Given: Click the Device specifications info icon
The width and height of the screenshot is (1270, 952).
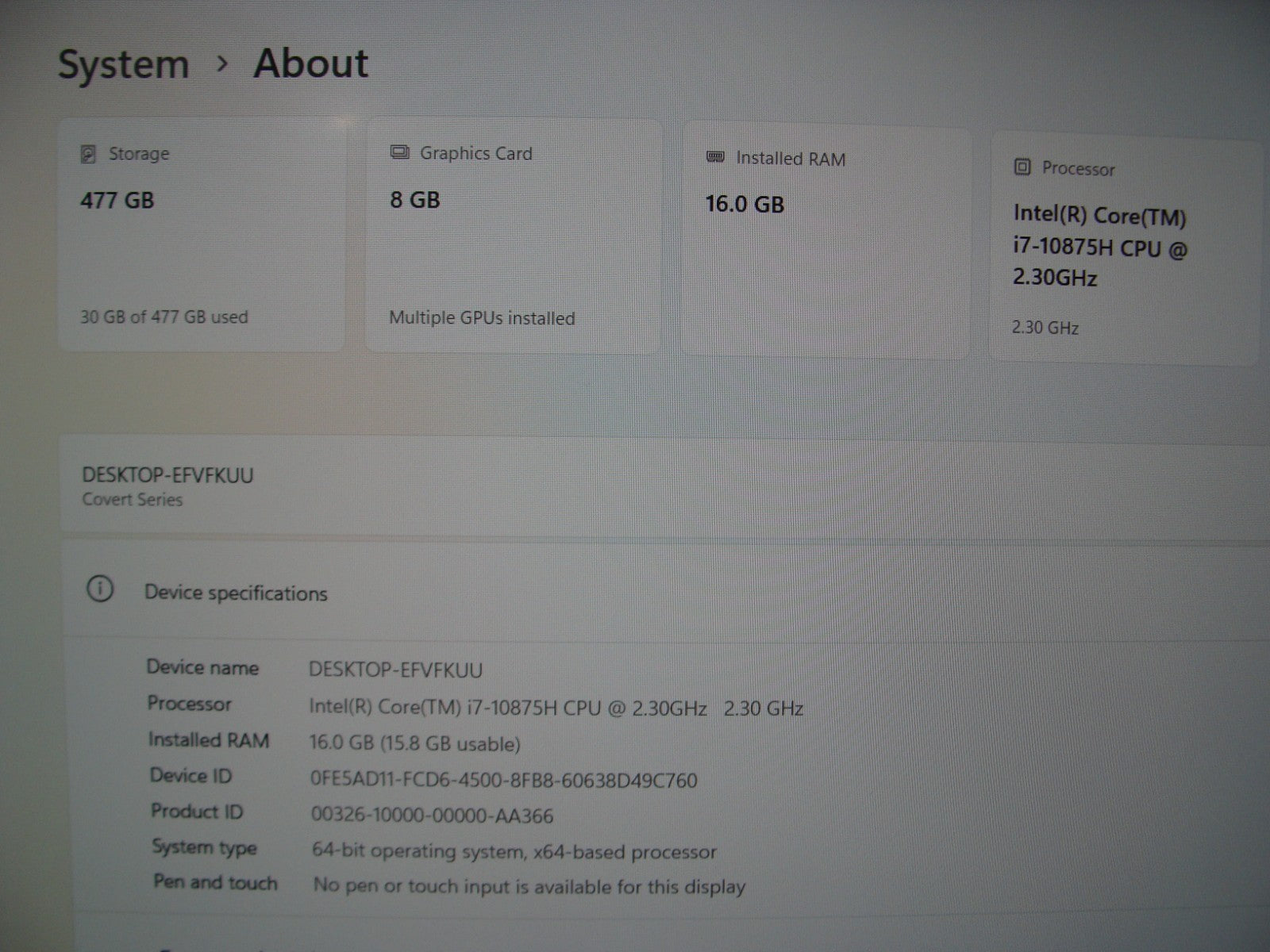Looking at the screenshot, I should click(100, 589).
